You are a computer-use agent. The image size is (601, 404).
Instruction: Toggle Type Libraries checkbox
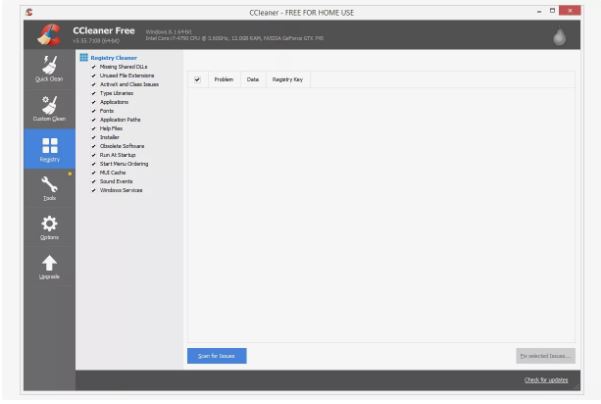(94, 93)
